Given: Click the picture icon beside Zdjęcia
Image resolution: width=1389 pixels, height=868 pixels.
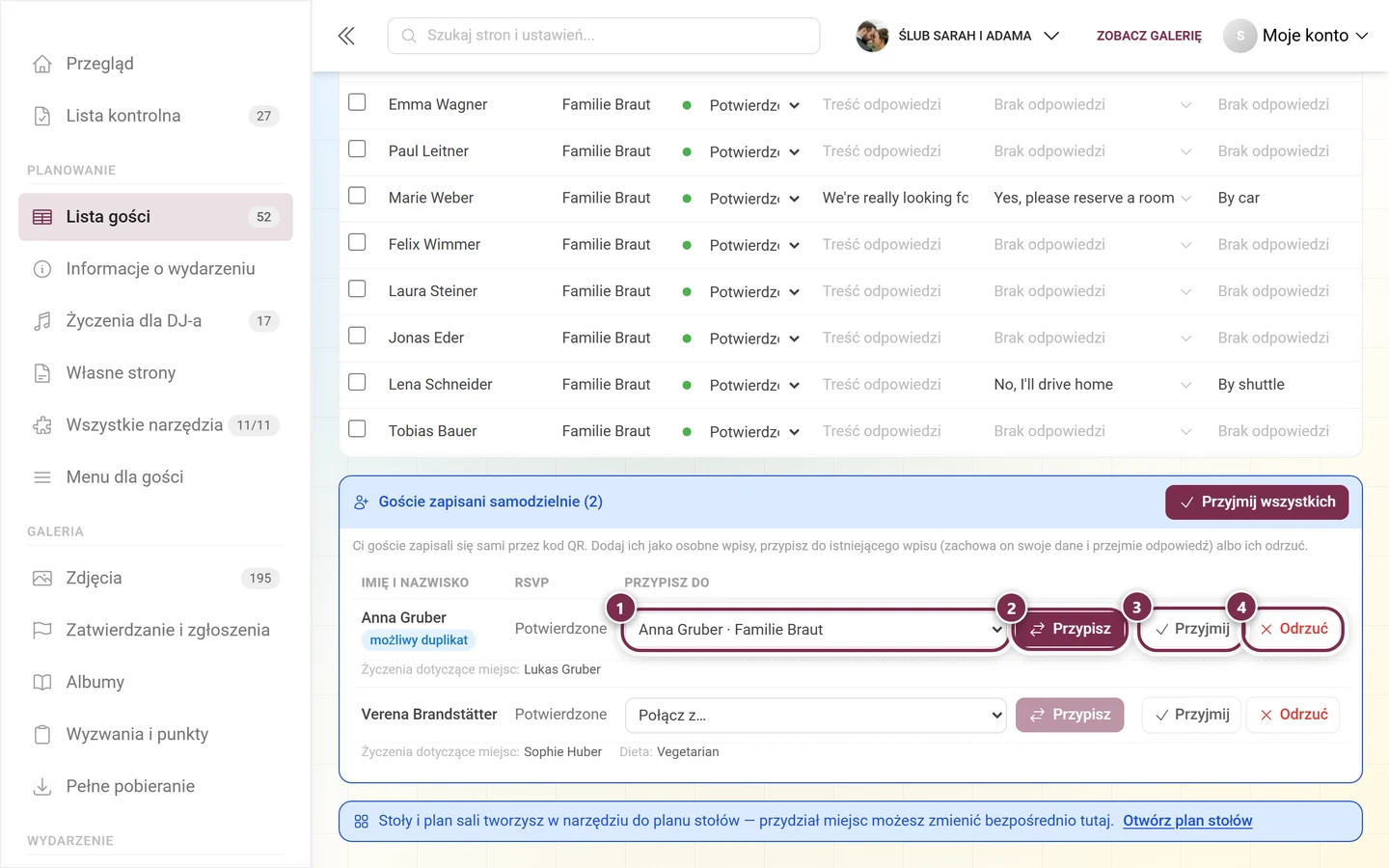Looking at the screenshot, I should pyautogui.click(x=42, y=579).
